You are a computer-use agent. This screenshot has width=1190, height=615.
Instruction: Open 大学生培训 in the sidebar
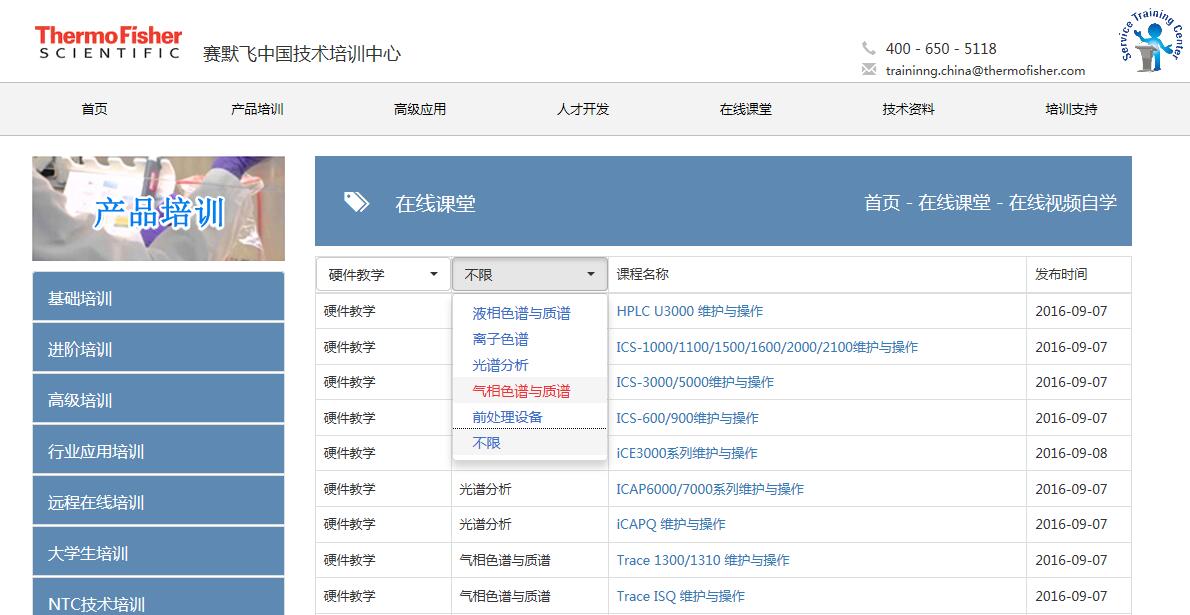(159, 551)
